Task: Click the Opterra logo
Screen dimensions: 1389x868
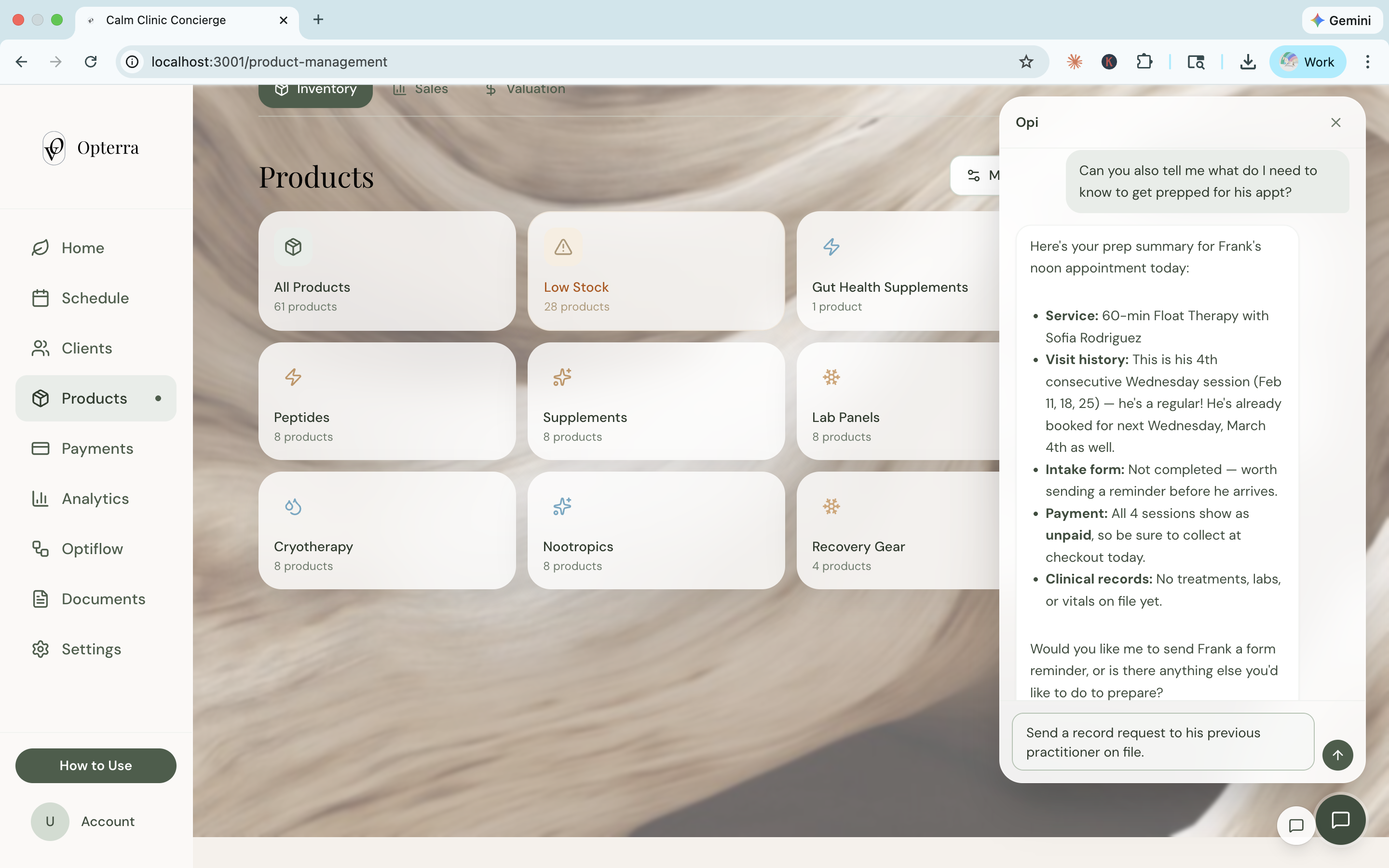Action: point(91,148)
